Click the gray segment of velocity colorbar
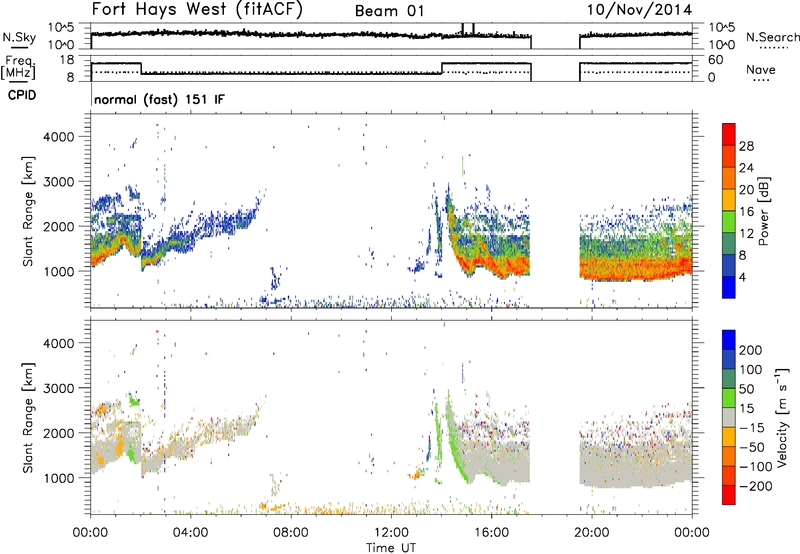The width and height of the screenshot is (800, 554). [729, 417]
